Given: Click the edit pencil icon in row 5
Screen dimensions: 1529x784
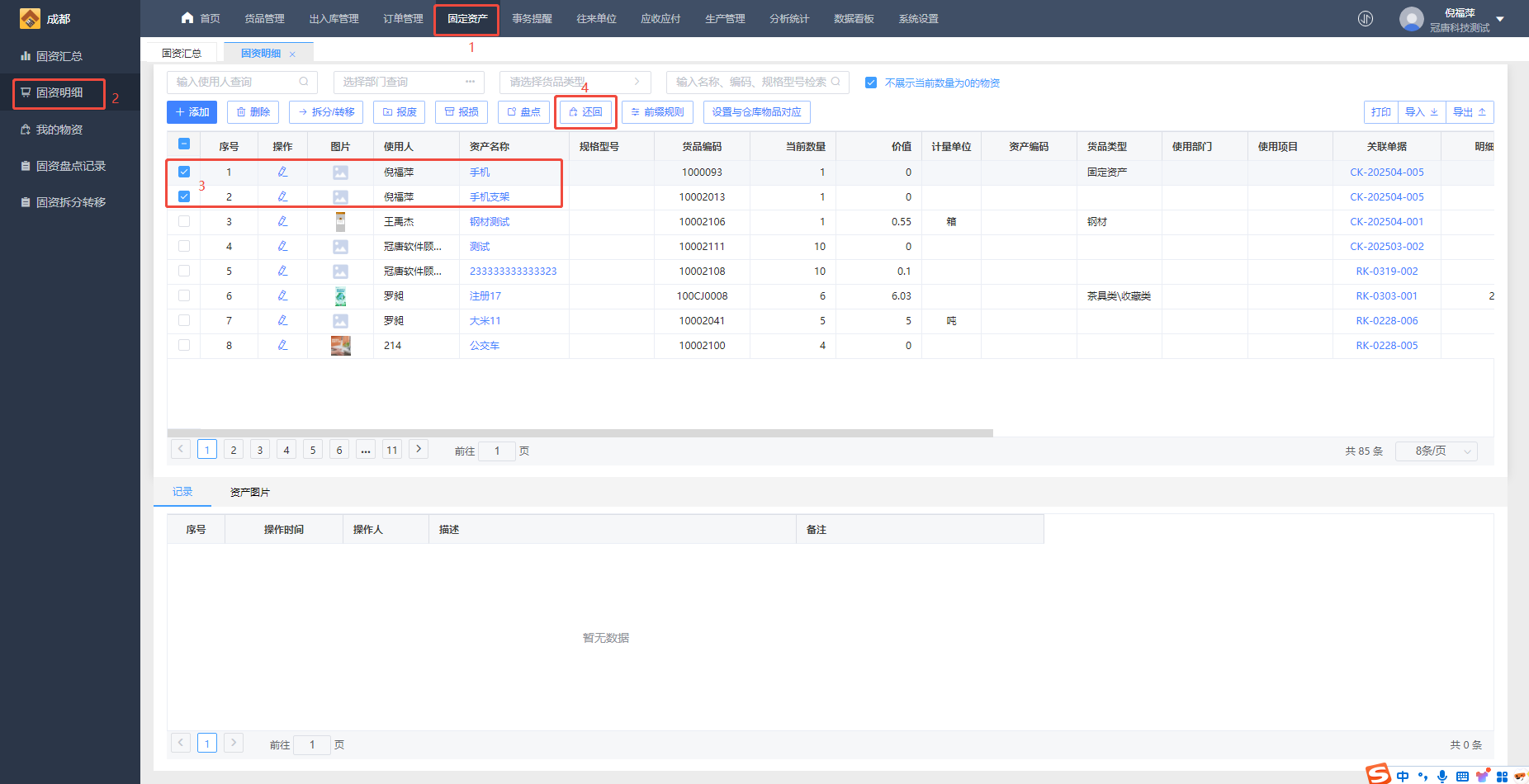Looking at the screenshot, I should (x=282, y=271).
